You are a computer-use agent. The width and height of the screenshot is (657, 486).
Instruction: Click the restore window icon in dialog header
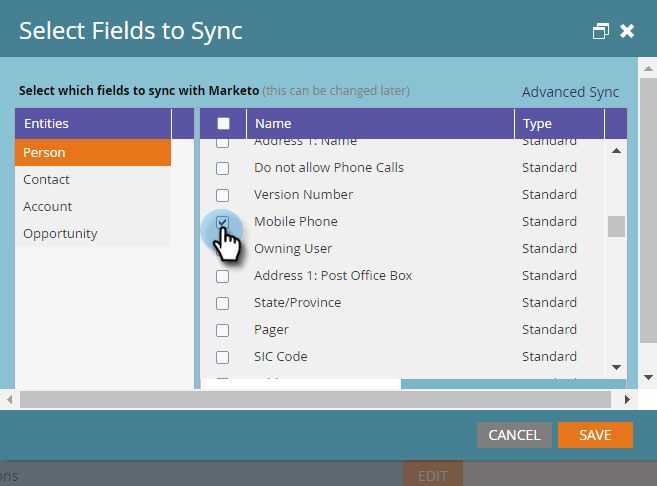(x=601, y=32)
